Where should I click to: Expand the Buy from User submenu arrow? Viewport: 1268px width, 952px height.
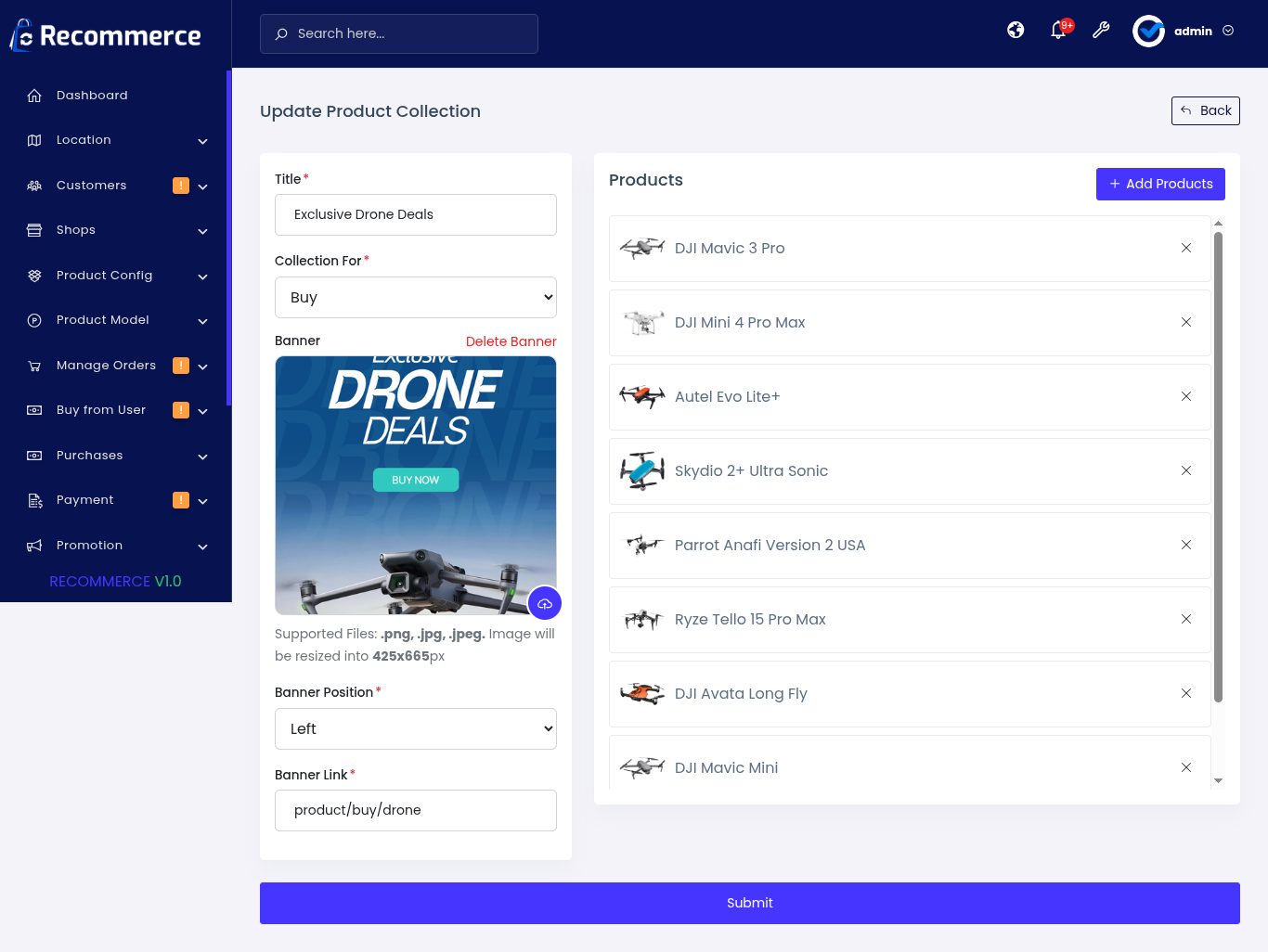tap(202, 411)
